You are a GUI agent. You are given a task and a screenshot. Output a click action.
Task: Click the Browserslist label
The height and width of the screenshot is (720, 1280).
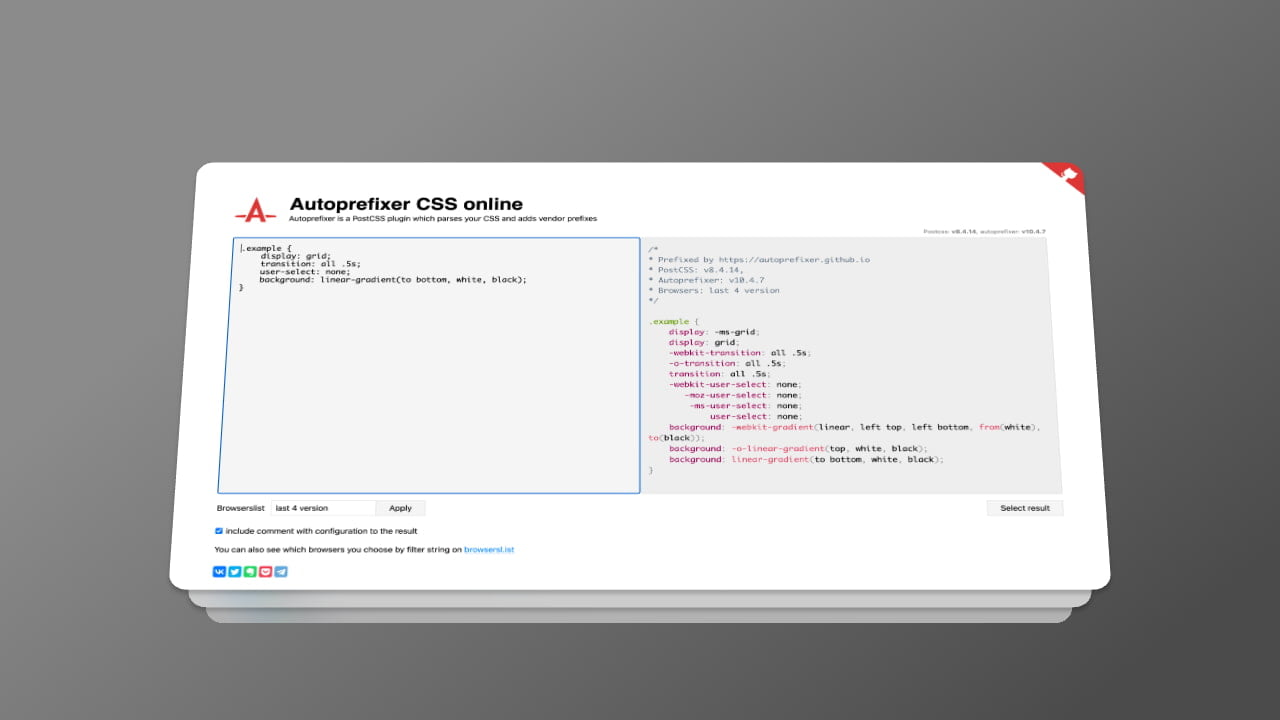click(x=240, y=508)
